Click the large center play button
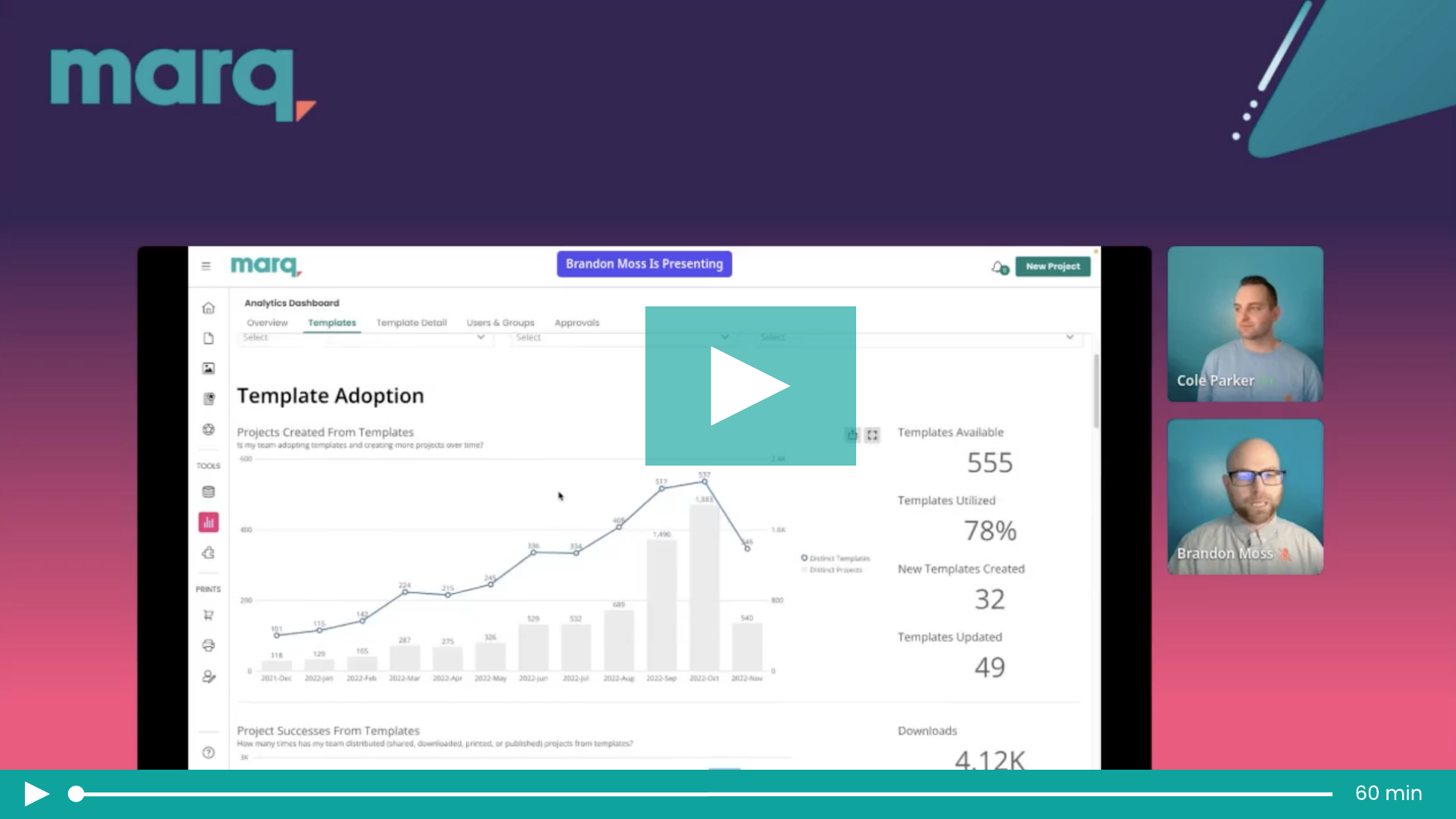Viewport: 1456px width, 819px height. tap(750, 385)
